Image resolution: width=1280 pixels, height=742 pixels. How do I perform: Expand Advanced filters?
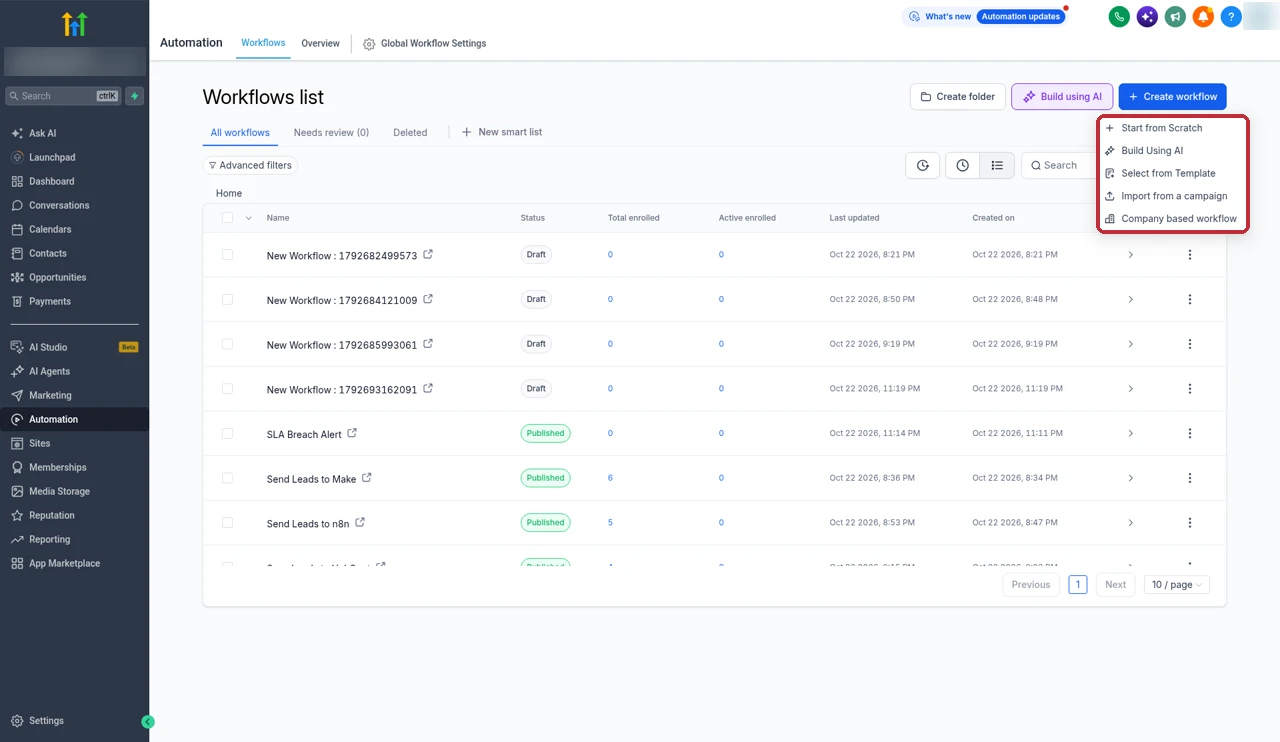pos(250,166)
